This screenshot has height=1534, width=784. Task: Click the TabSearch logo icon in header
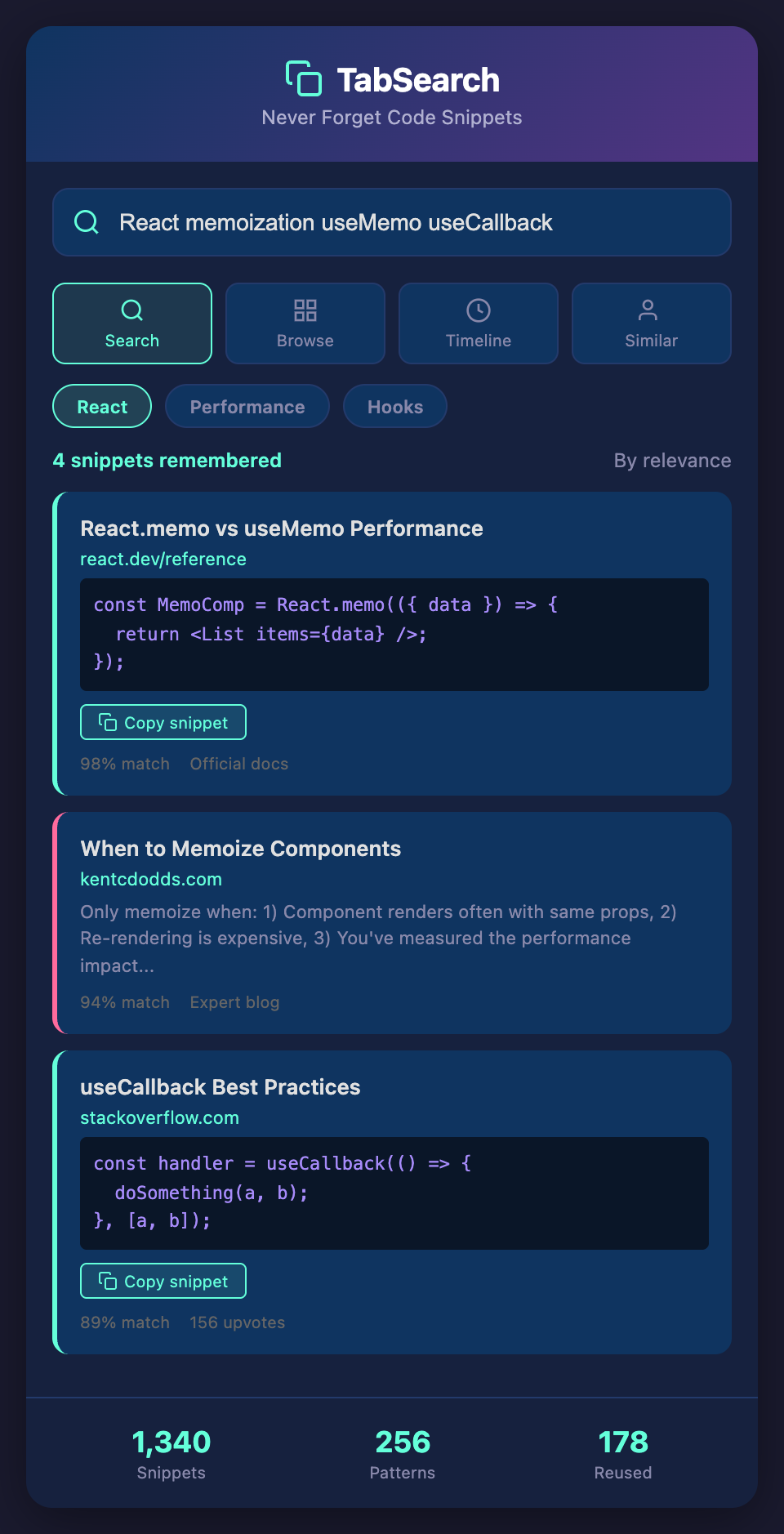pyautogui.click(x=304, y=78)
